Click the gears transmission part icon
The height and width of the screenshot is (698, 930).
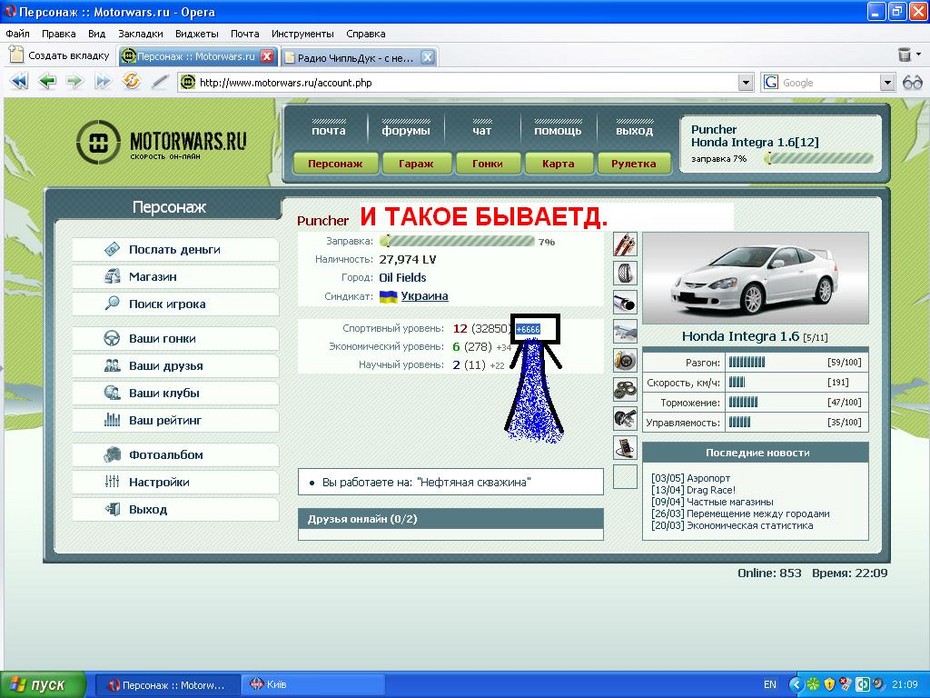coord(625,389)
